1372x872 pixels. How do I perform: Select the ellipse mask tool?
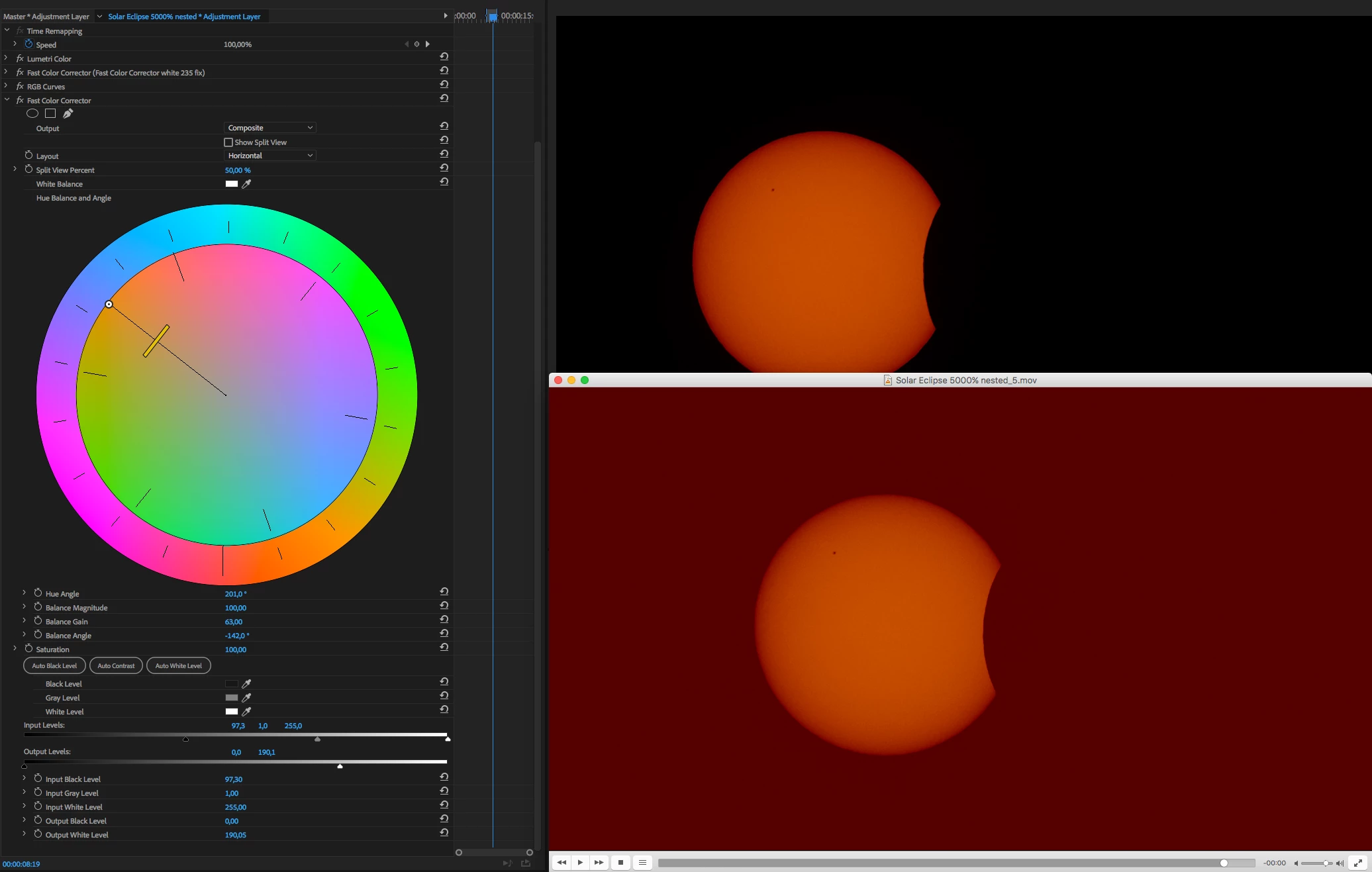point(32,113)
